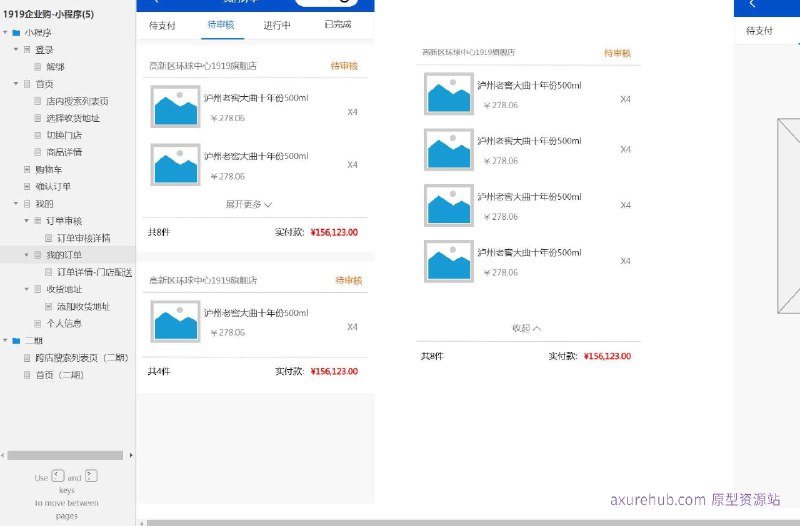Open the 切换门店 page

pyautogui.click(x=64, y=135)
